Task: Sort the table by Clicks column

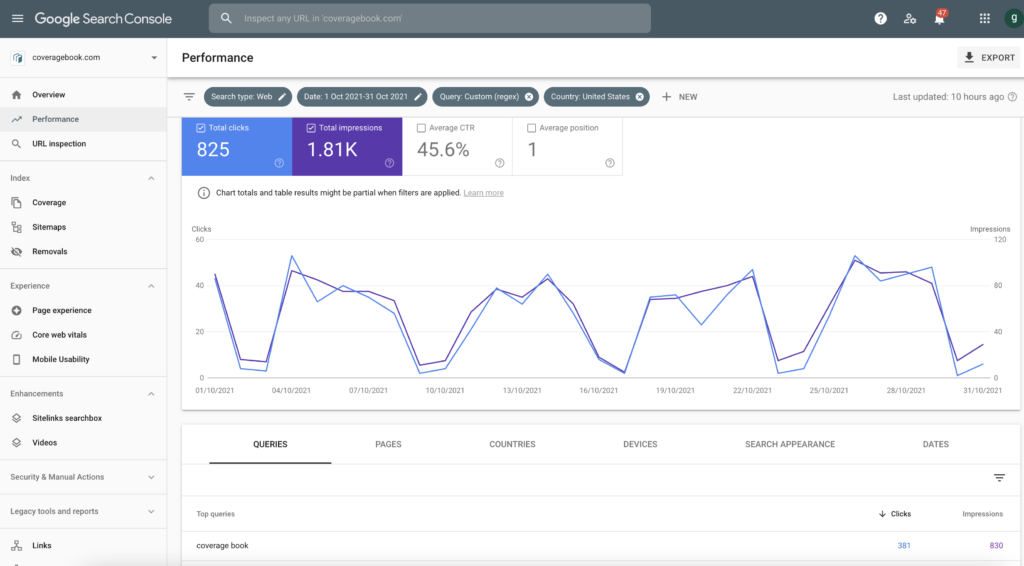Action: coord(895,514)
